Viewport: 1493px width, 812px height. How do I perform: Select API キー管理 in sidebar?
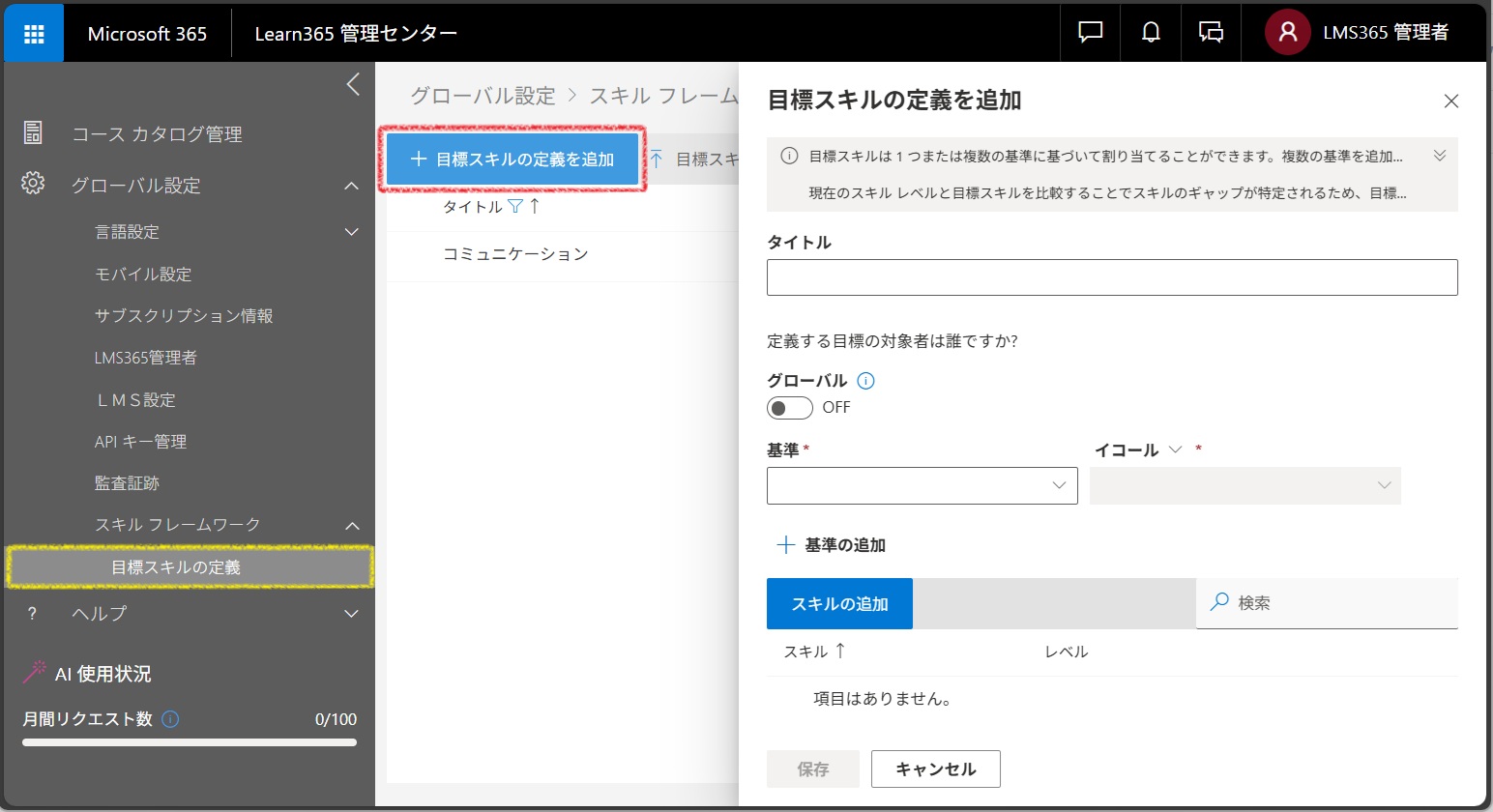click(140, 442)
